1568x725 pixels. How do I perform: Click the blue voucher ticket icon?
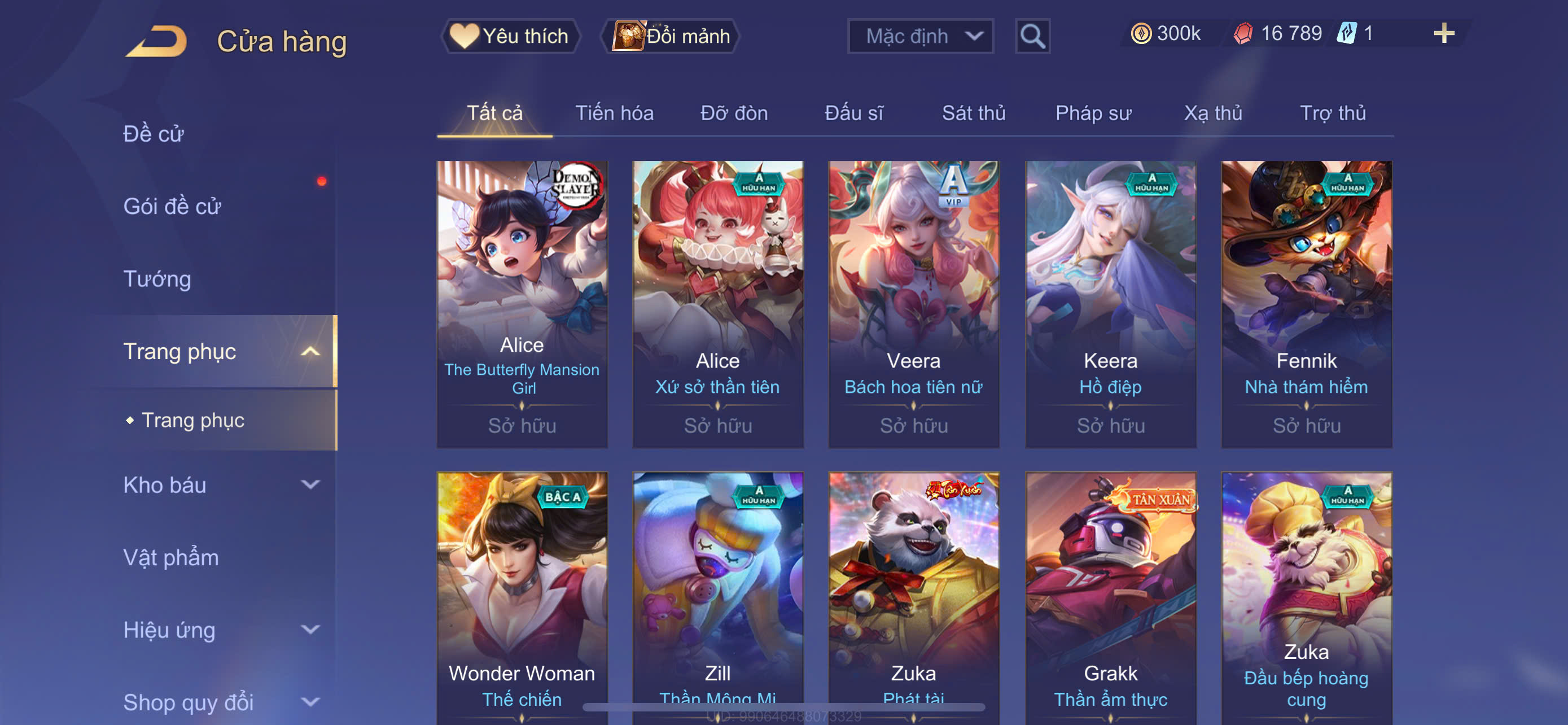(x=1346, y=33)
